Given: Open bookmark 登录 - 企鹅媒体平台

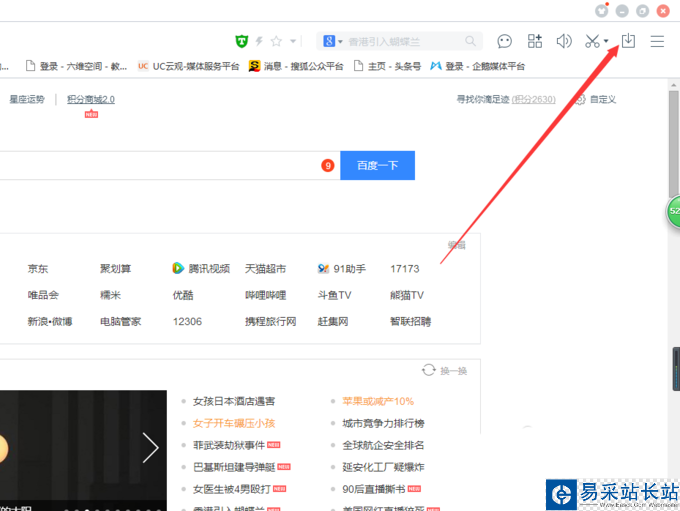Looking at the screenshot, I should 477,66.
